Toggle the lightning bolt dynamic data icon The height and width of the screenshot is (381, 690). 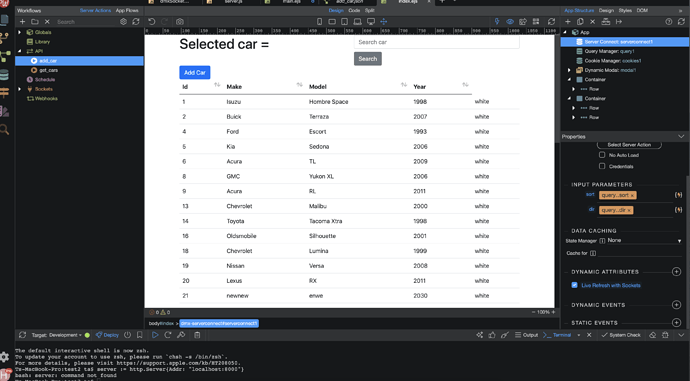497,22
